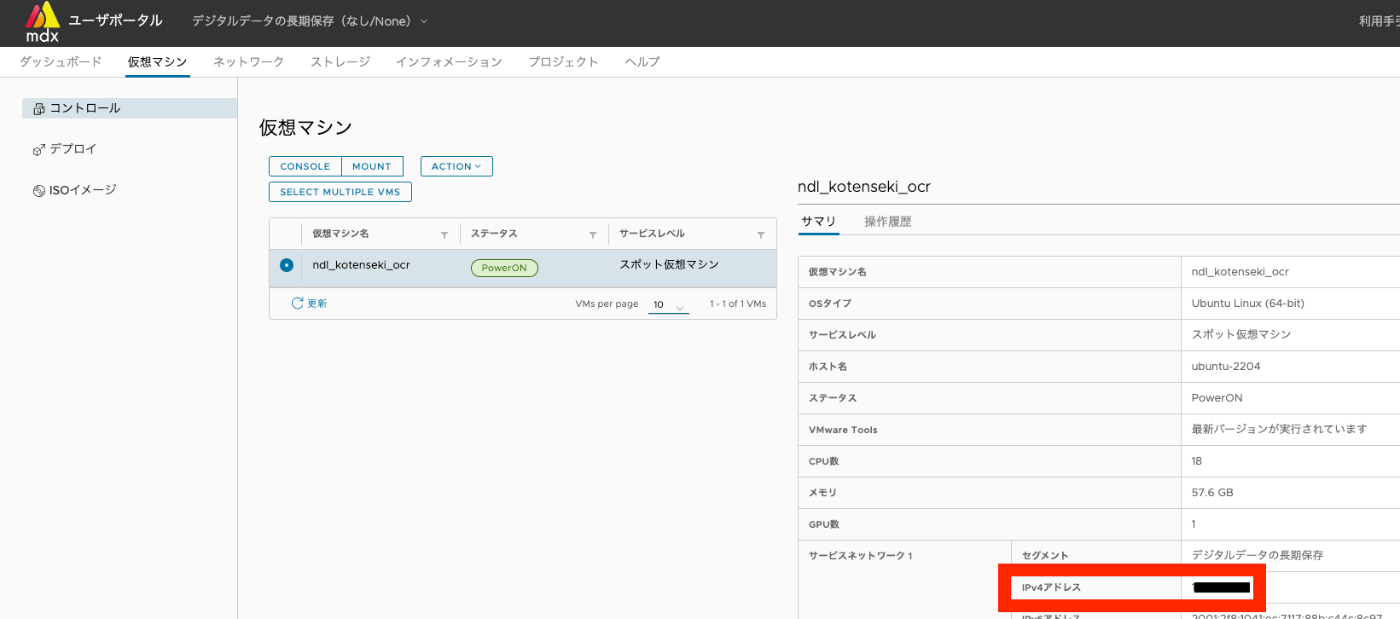Click the サービスネットワーク 1 label
This screenshot has width=1400, height=619.
[861, 556]
